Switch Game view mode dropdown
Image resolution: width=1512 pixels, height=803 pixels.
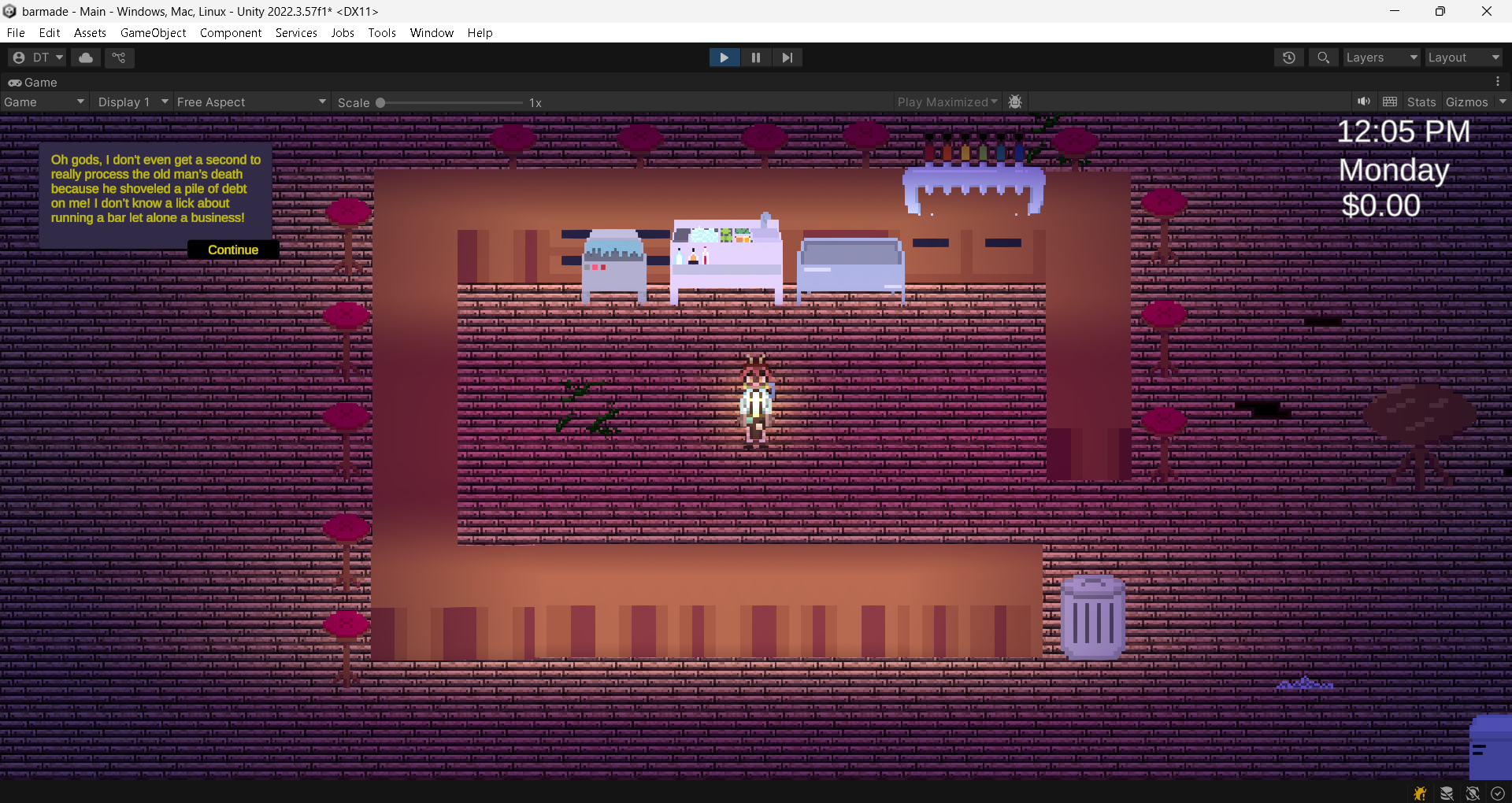point(43,102)
